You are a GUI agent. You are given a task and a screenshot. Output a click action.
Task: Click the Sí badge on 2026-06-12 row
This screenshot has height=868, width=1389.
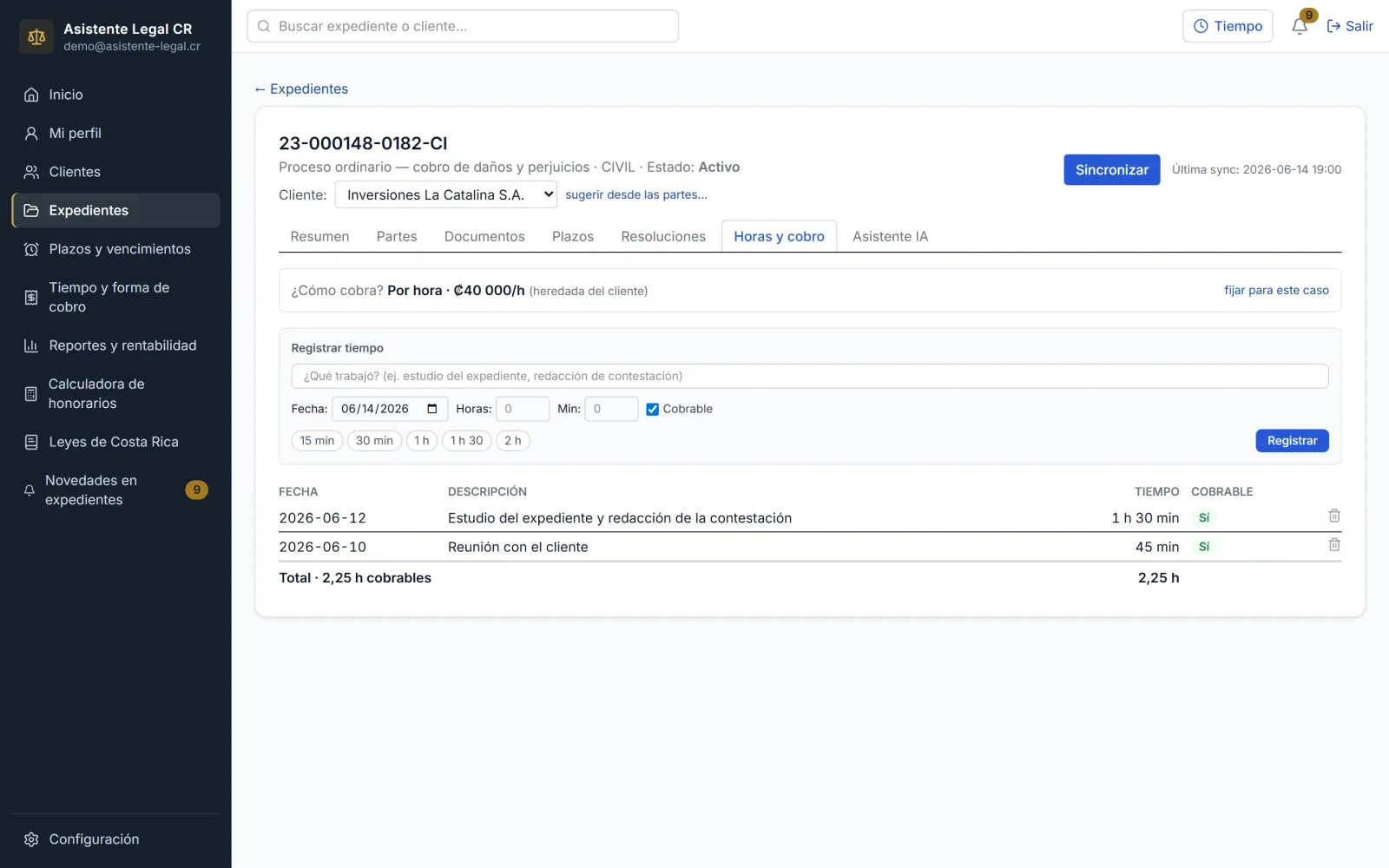pyautogui.click(x=1204, y=518)
